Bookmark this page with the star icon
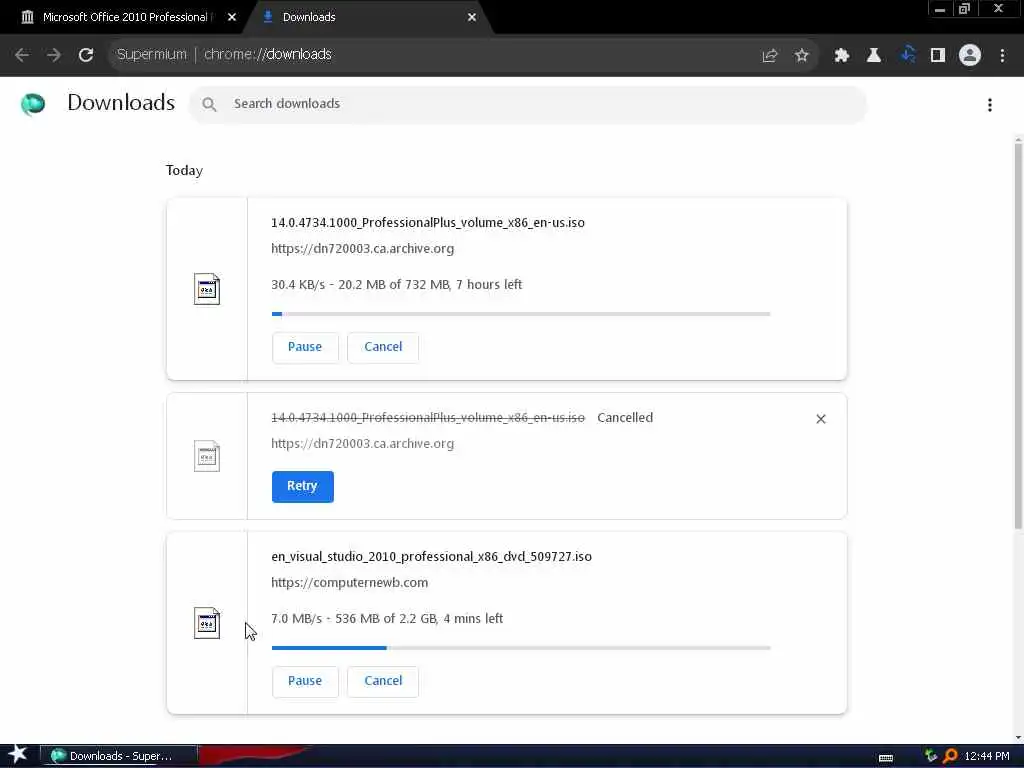Screen dimensions: 1024x768 pyautogui.click(x=802, y=56)
